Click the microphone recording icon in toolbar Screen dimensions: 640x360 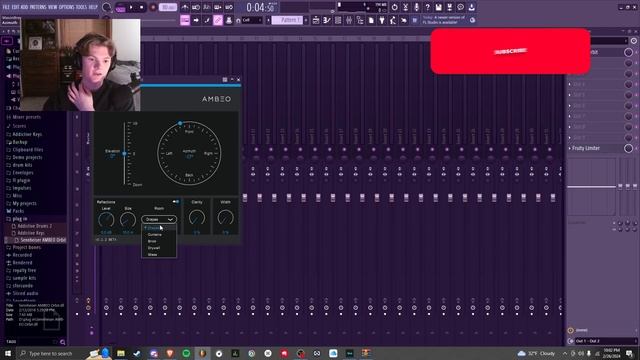coord(416,7)
